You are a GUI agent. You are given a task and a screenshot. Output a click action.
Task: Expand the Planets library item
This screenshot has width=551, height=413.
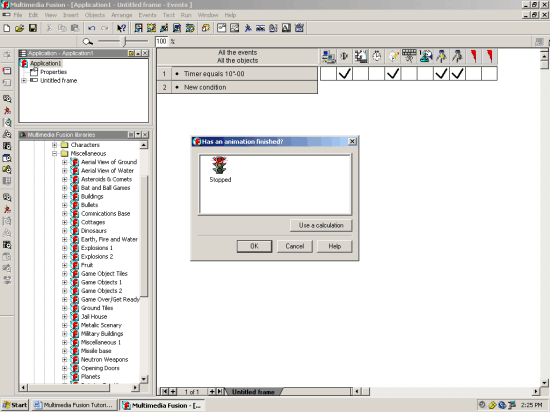click(65, 377)
